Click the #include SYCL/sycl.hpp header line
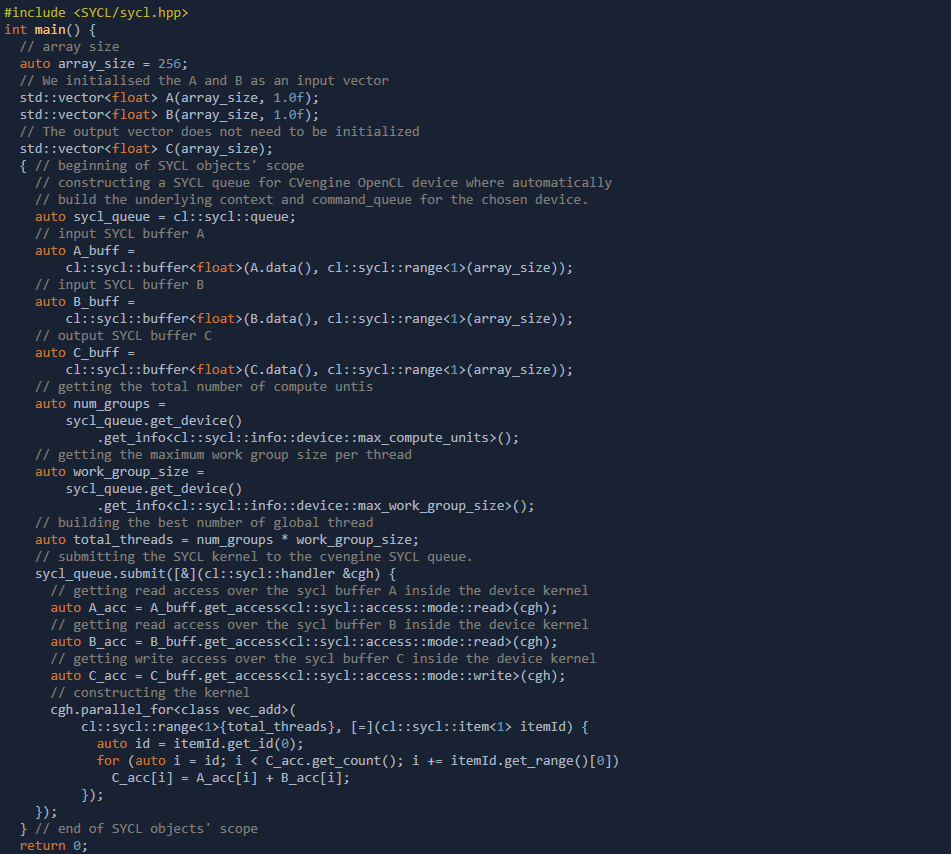Screen dimensions: 951x854 point(96,12)
